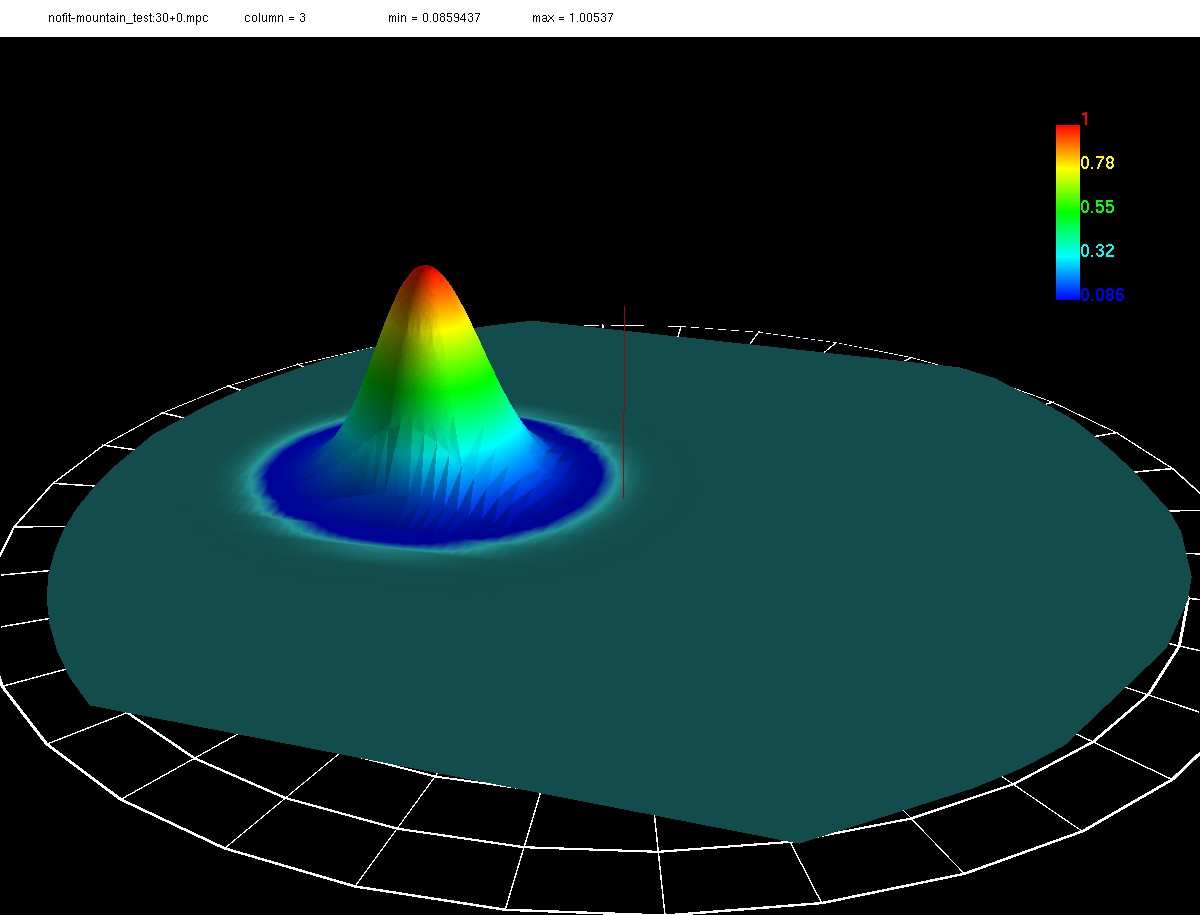The image size is (1200, 915).
Task: Click the green 0.55 legend label
Action: [x=1097, y=207]
